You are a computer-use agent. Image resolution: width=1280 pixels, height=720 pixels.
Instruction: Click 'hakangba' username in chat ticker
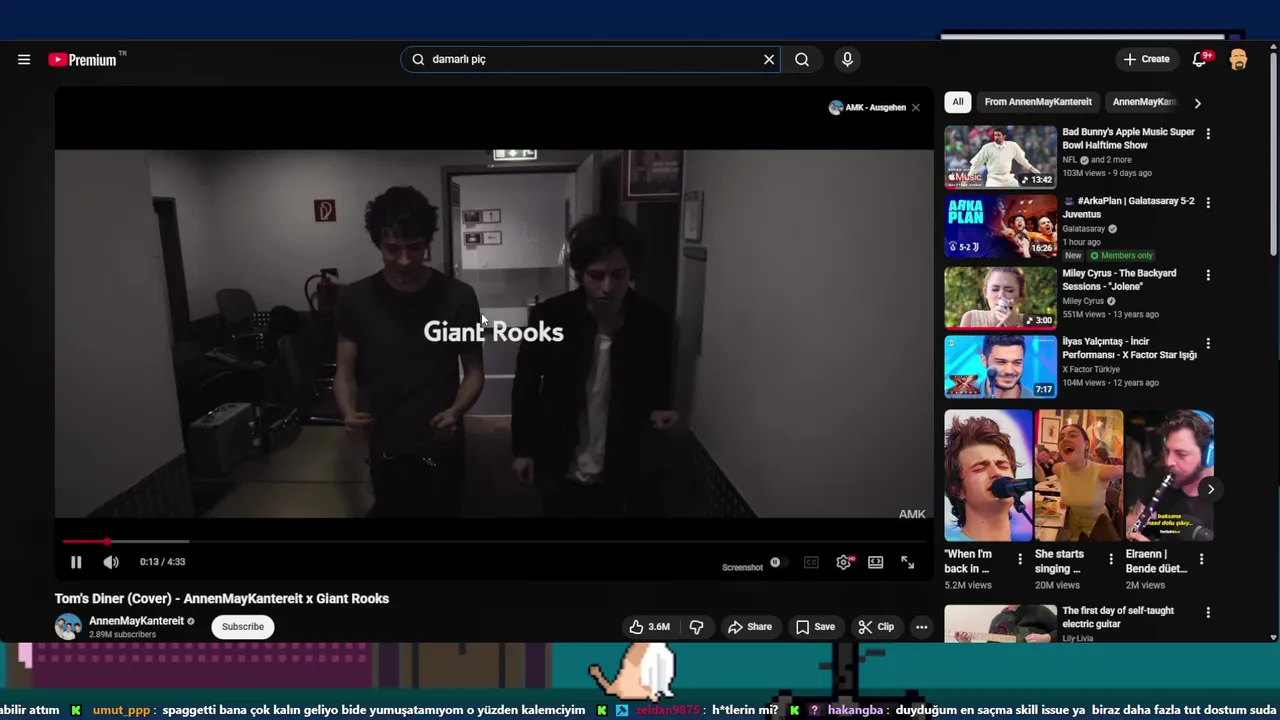point(855,710)
